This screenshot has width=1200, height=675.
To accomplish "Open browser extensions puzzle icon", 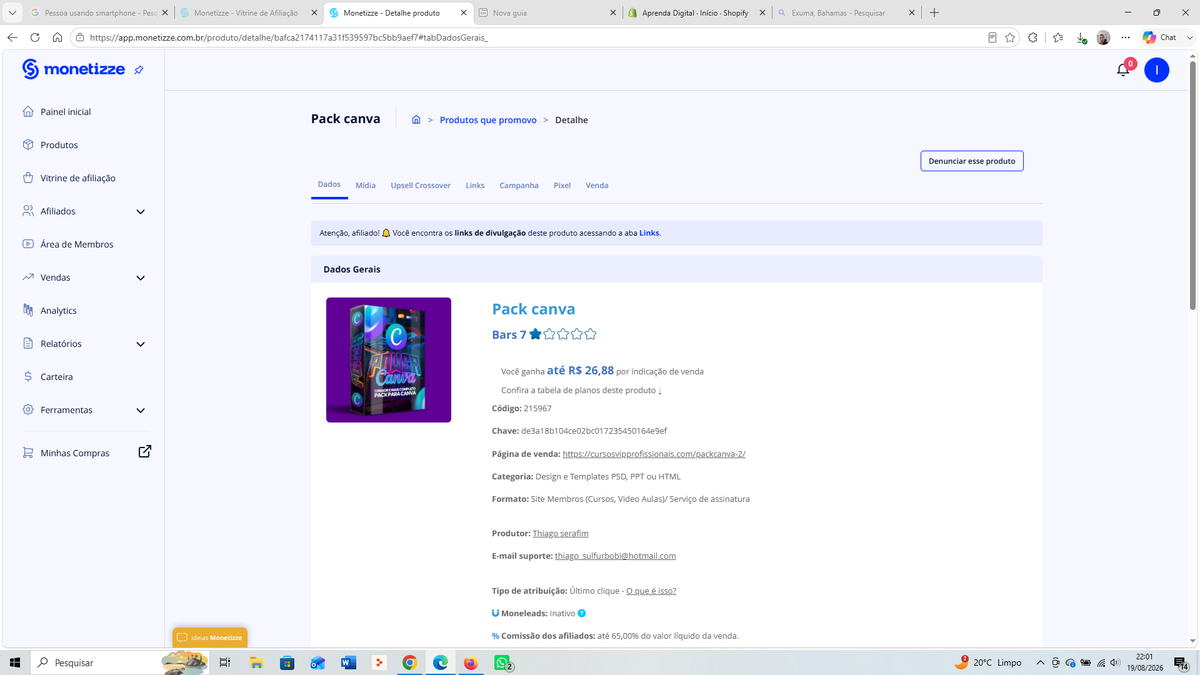I will [x=1033, y=37].
